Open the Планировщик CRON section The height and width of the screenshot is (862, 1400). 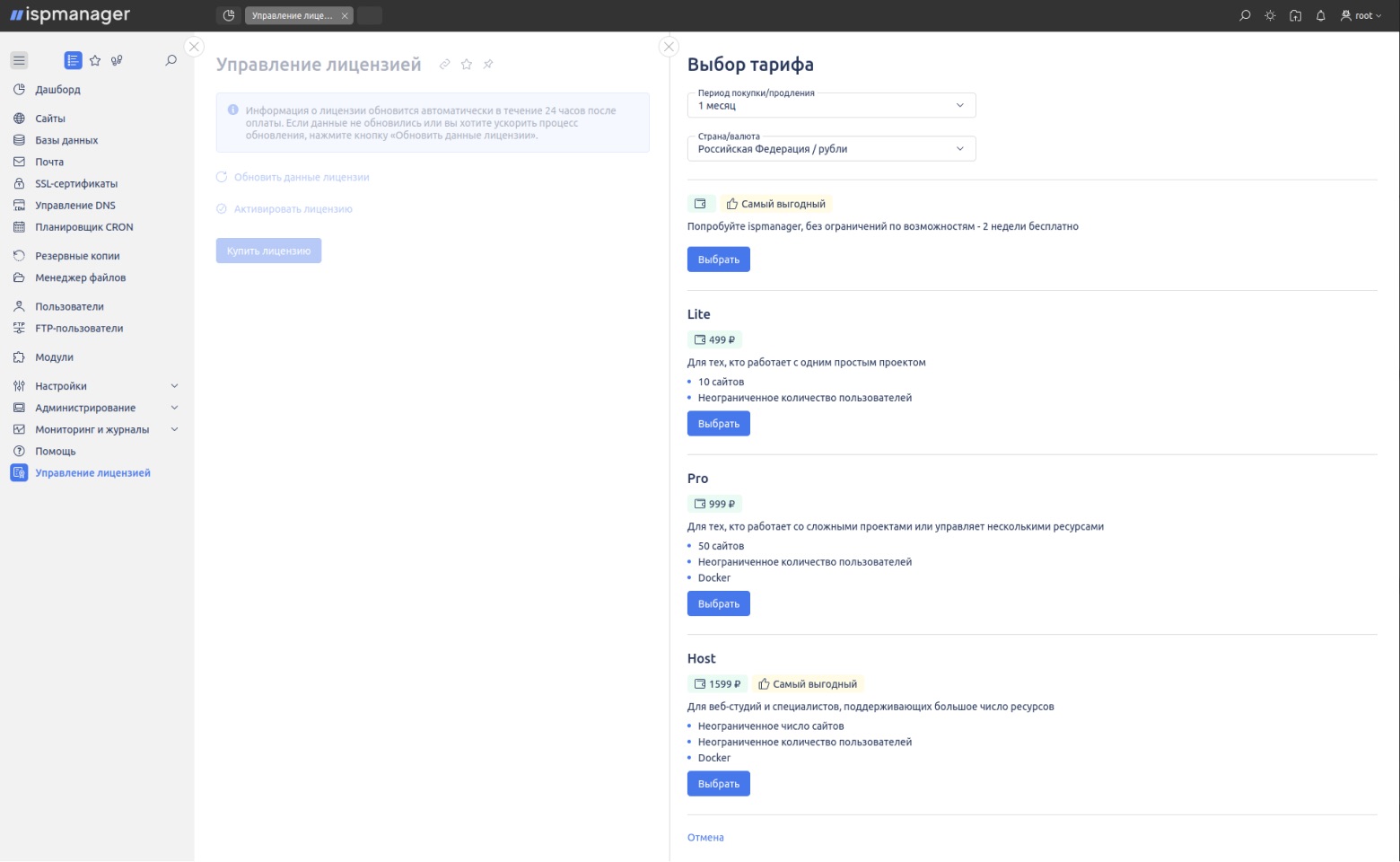pos(82,226)
